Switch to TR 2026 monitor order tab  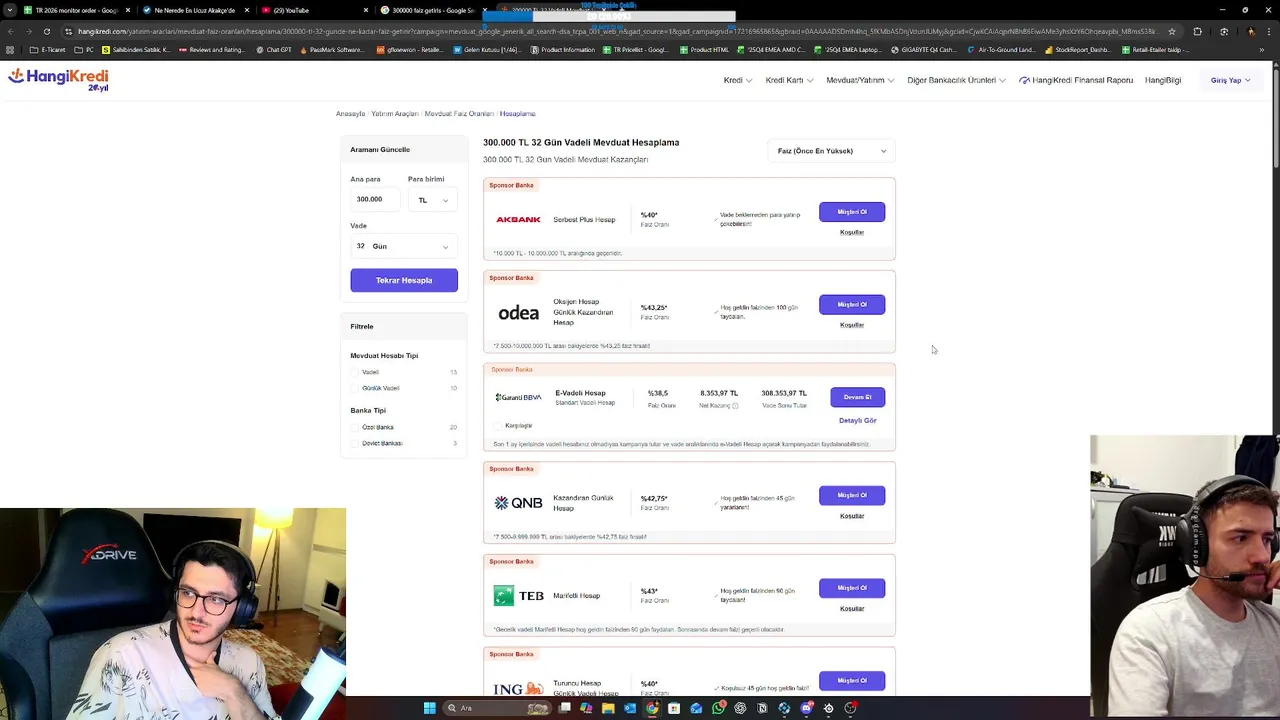[77, 10]
